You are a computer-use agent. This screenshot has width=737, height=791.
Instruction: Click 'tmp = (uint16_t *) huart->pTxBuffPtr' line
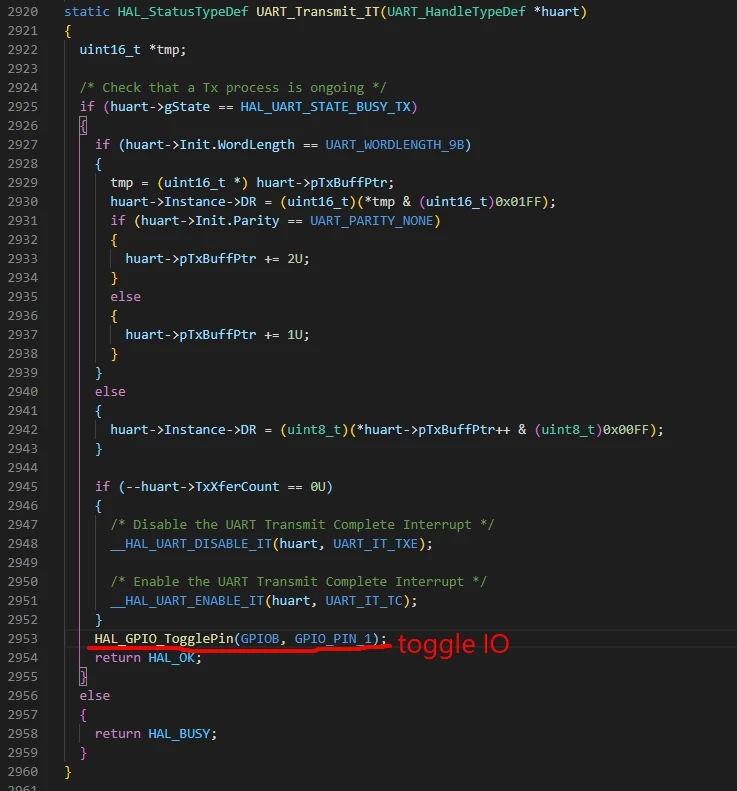tap(252, 183)
